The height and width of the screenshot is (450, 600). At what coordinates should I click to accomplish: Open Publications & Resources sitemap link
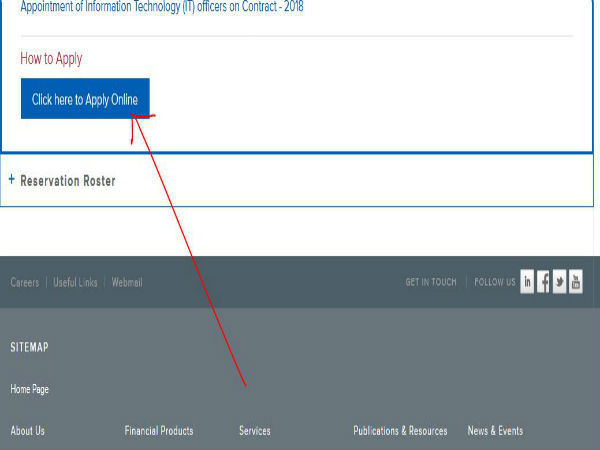400,430
